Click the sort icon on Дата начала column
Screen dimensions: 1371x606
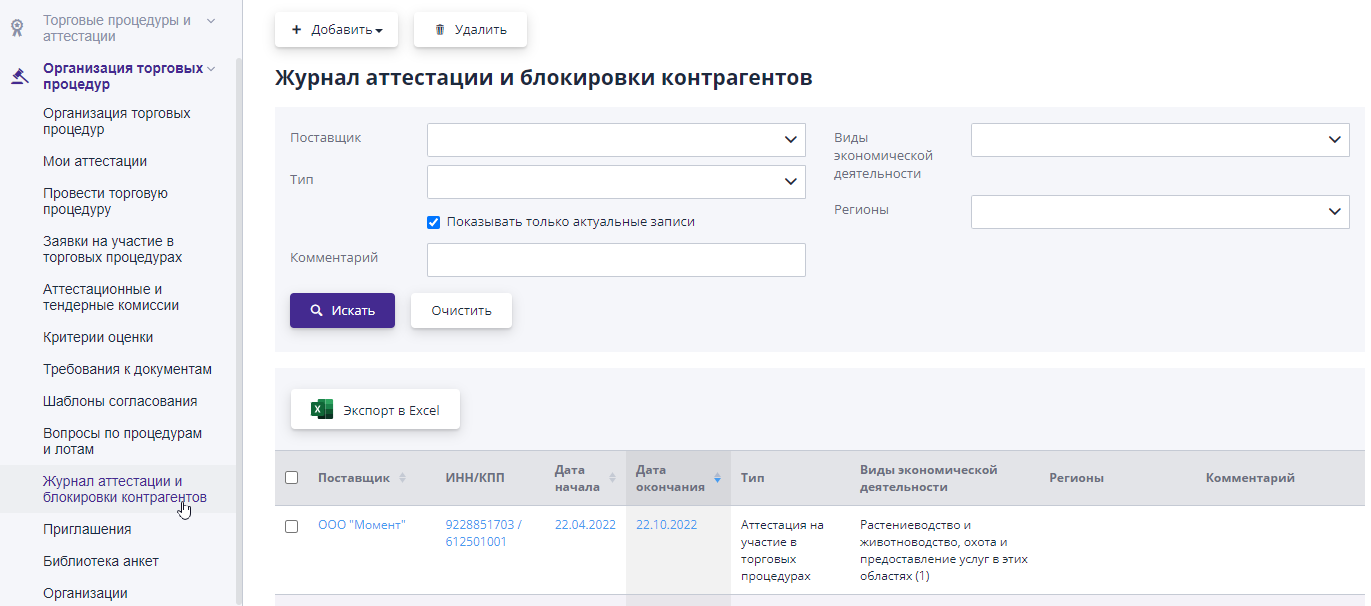[613, 478]
